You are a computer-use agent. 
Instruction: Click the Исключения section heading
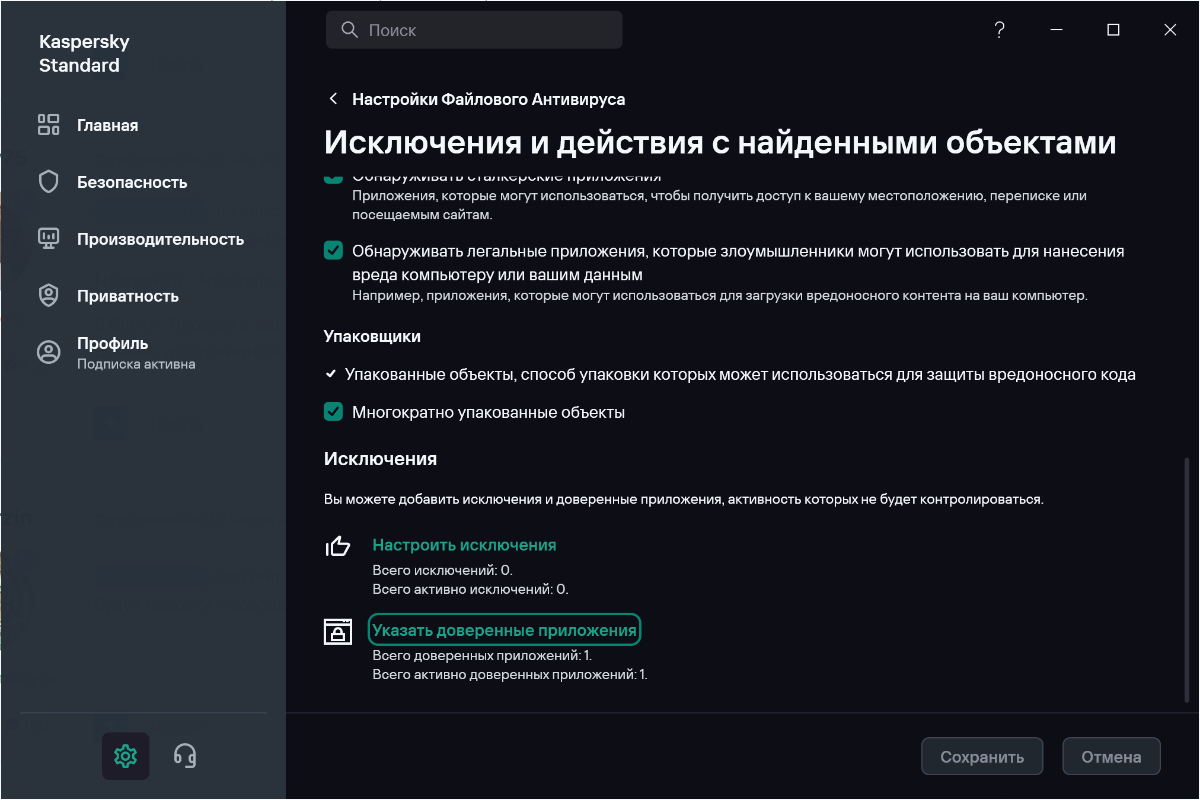(x=380, y=459)
